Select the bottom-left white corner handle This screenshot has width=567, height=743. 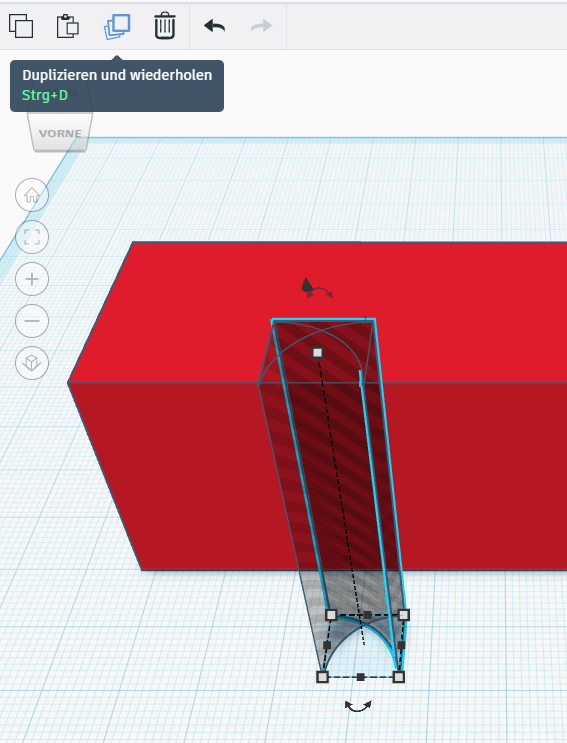pyautogui.click(x=323, y=677)
